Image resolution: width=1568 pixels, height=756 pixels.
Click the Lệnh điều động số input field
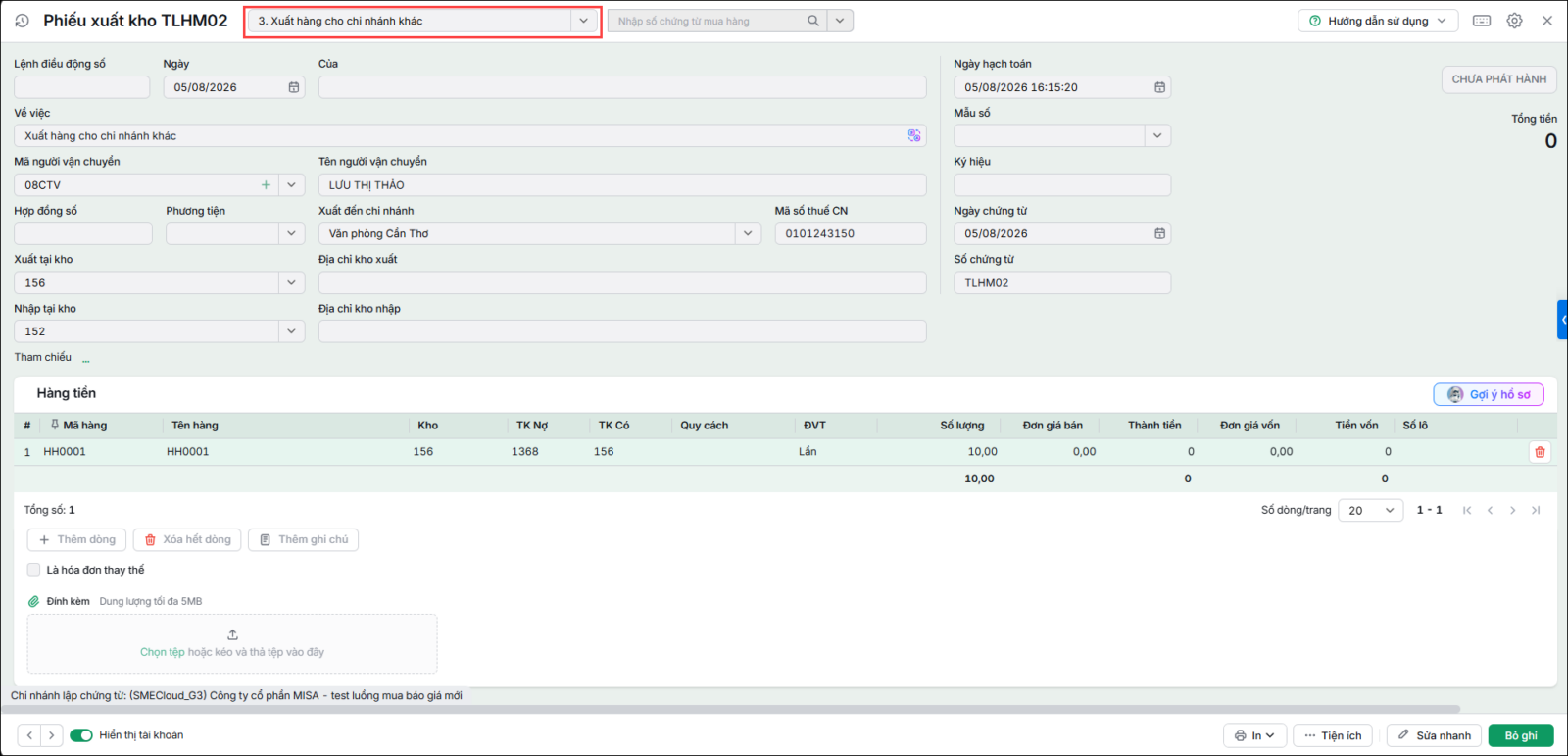(82, 87)
